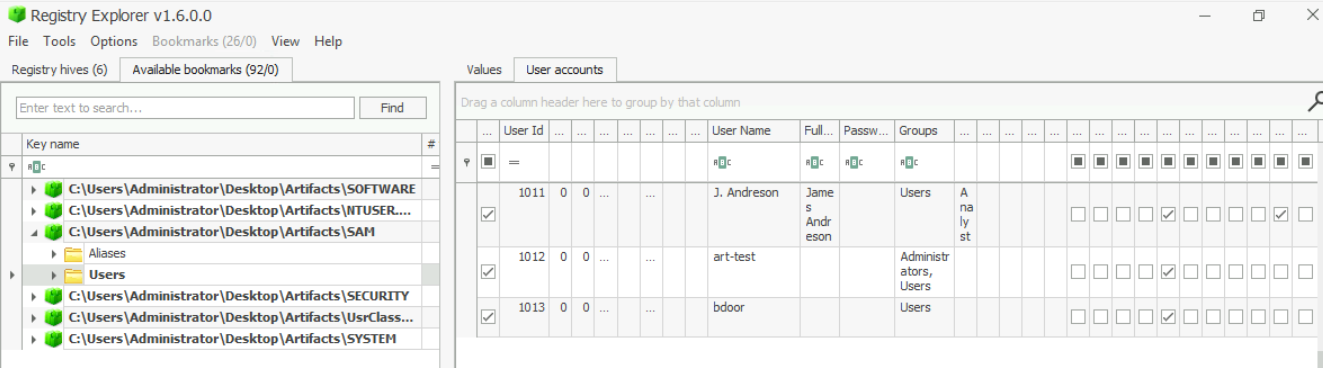
Task: Switch to the Values tab
Action: click(483, 69)
